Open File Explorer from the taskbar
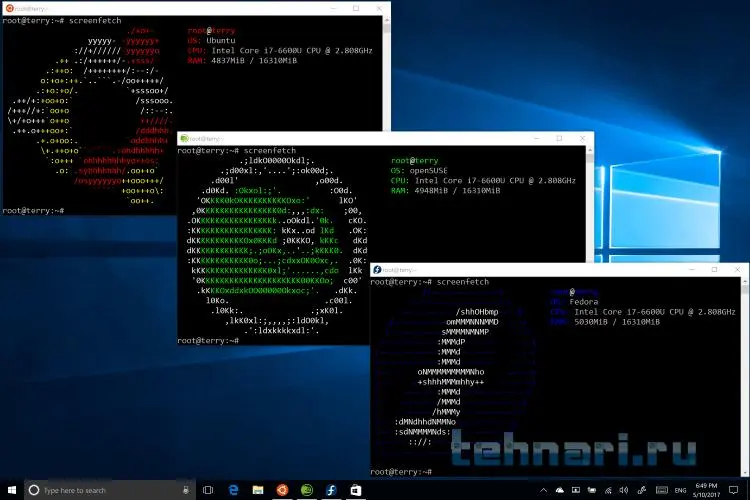The width and height of the screenshot is (750, 500). point(258,490)
